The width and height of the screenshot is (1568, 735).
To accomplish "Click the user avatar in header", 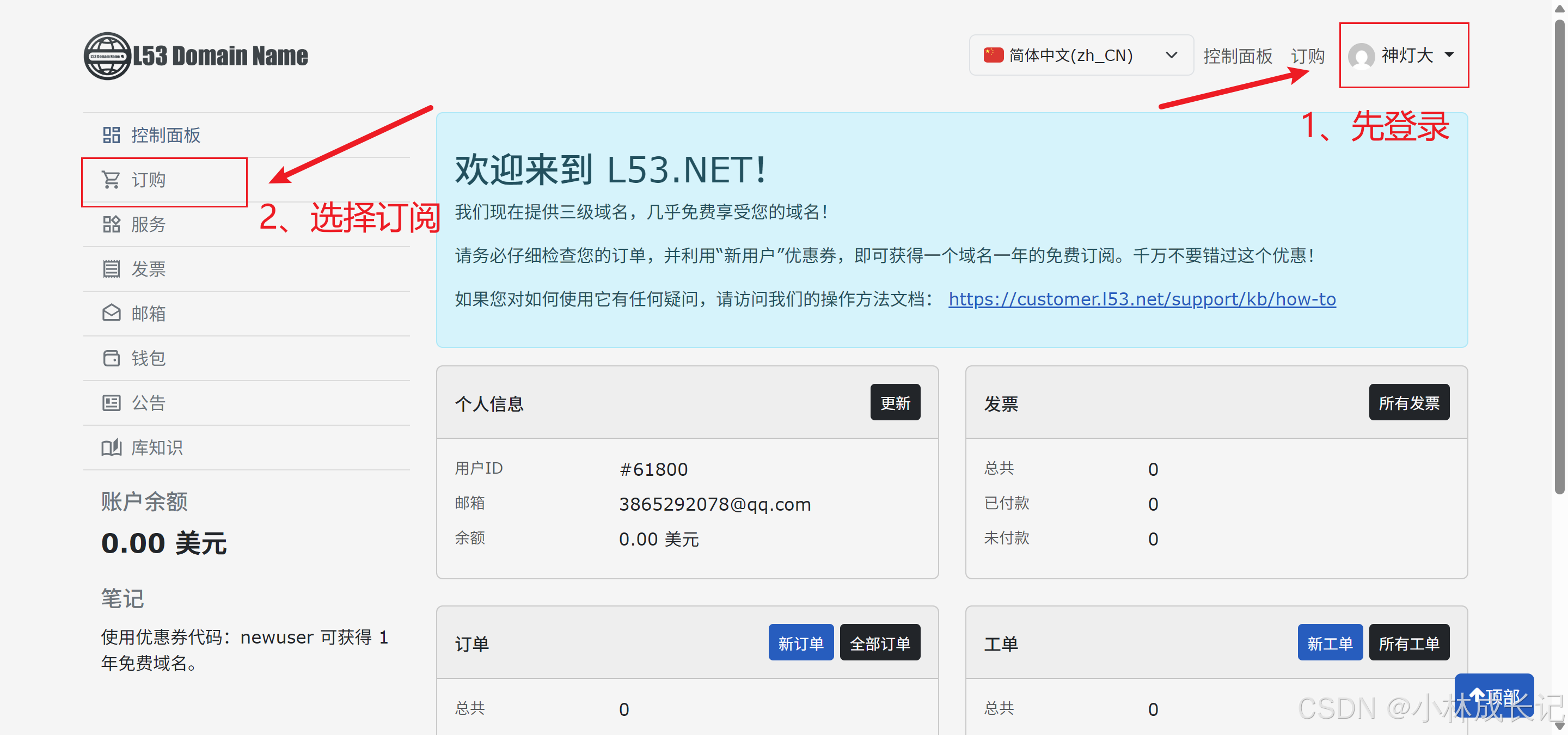I will (1361, 57).
